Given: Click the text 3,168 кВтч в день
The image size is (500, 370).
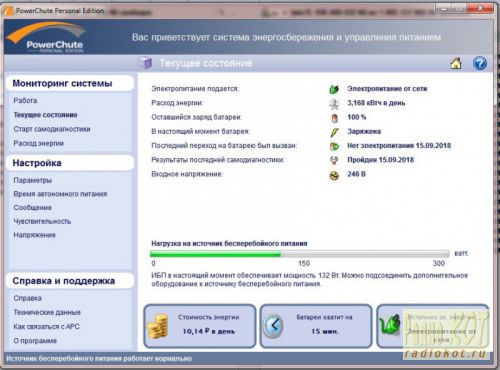Looking at the screenshot, I should coord(376,103).
